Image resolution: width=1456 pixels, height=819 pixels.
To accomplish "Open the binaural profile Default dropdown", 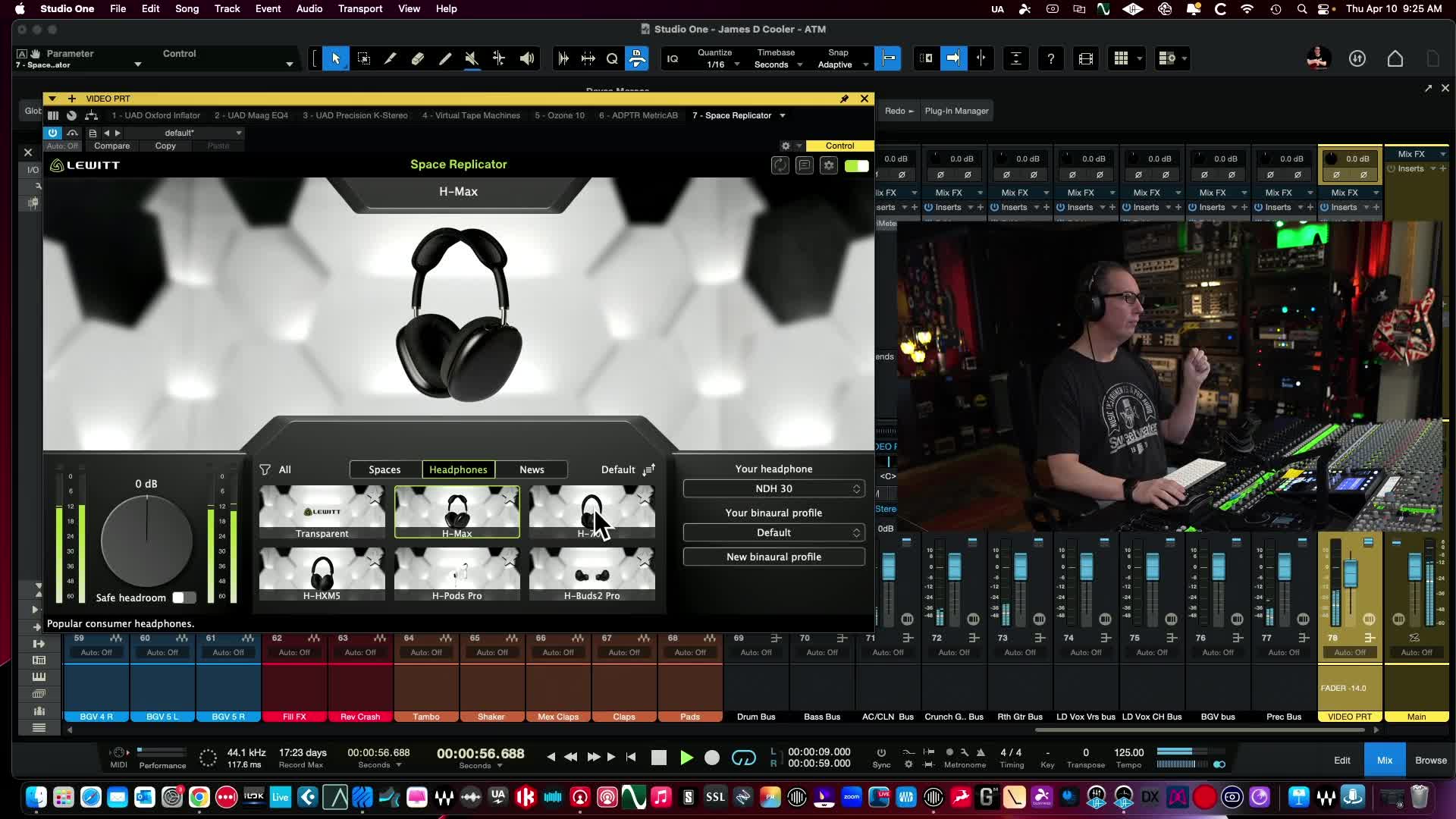I will [x=773, y=533].
